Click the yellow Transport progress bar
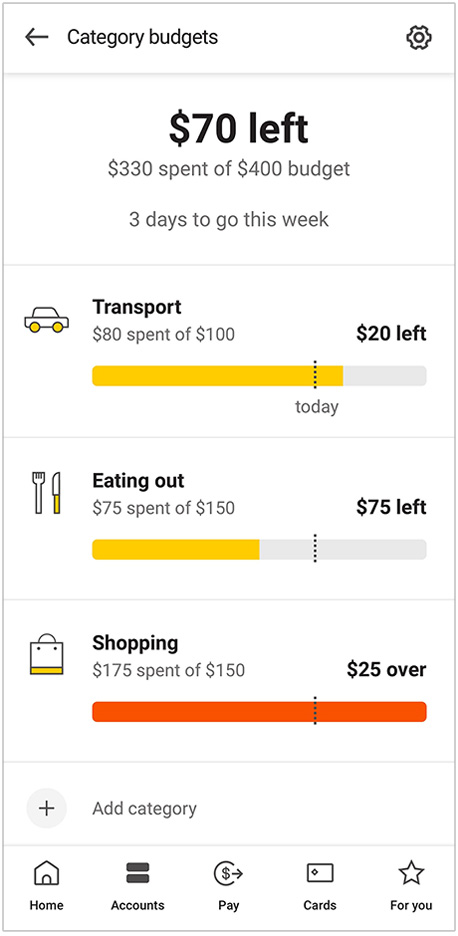 259,375
